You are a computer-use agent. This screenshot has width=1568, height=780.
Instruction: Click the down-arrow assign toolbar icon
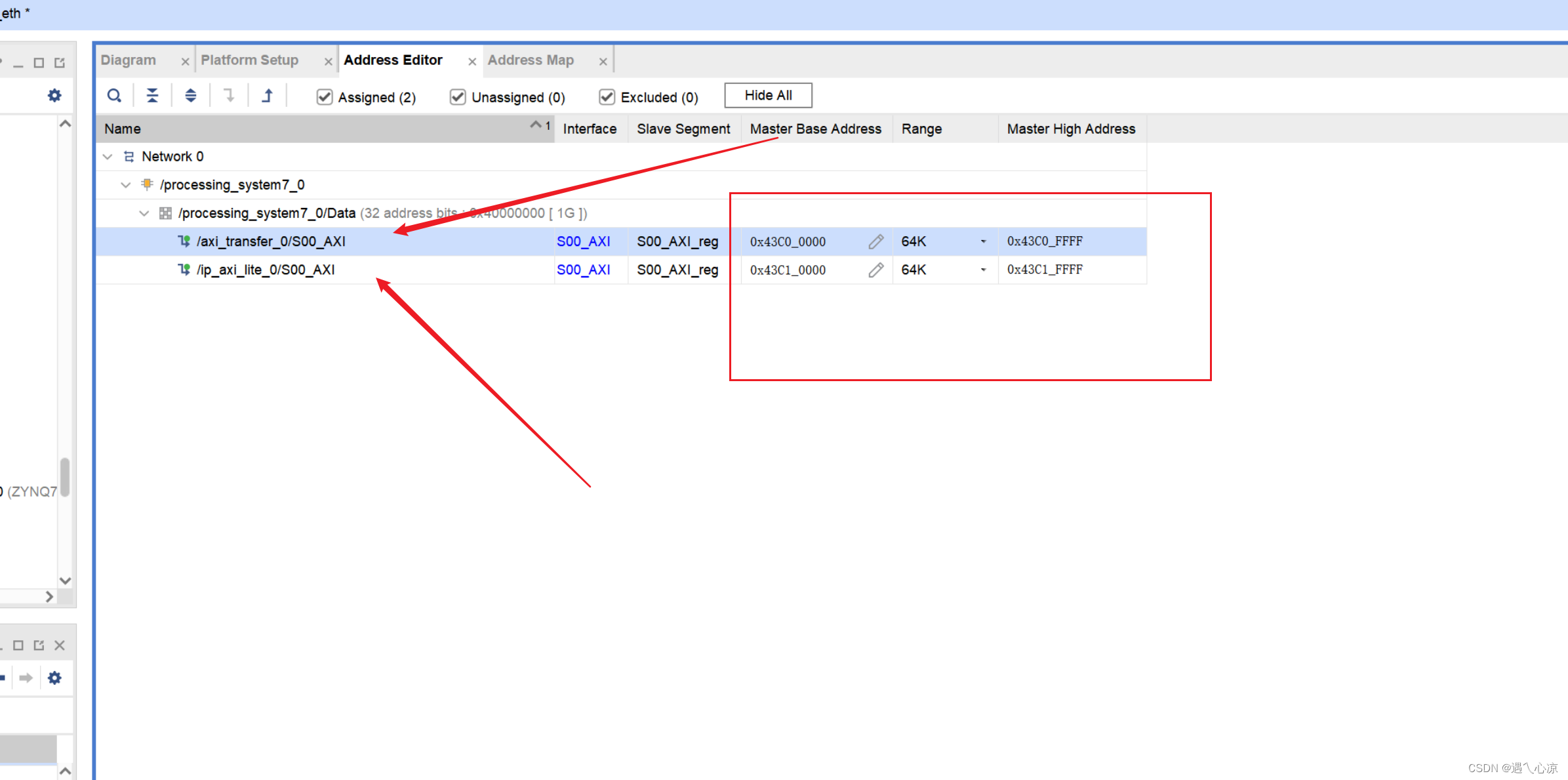[229, 96]
